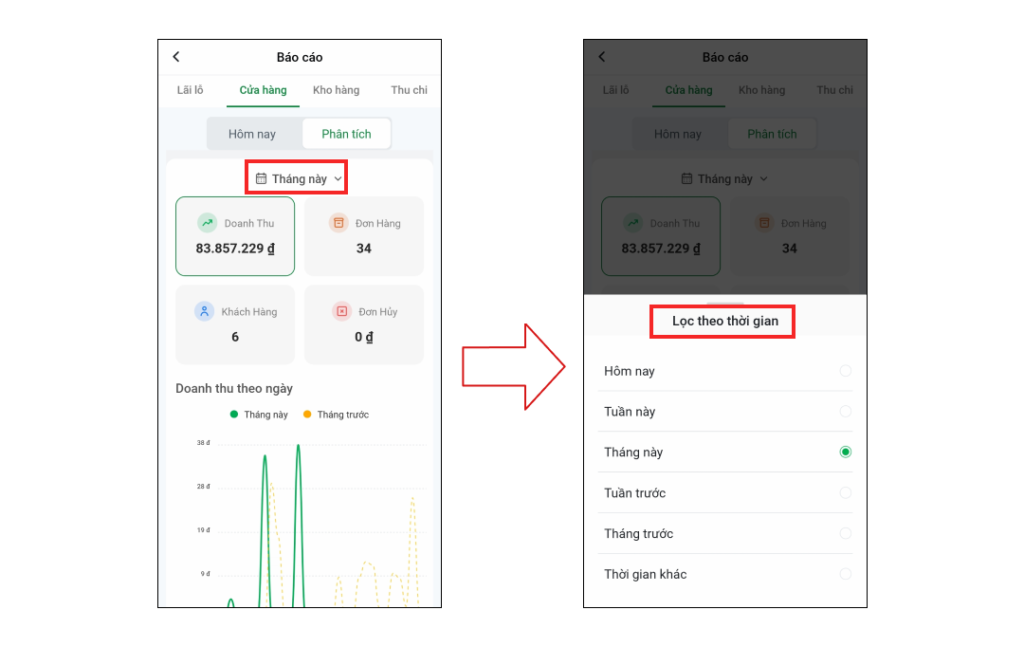Open Kho hàng tab on left screen
This screenshot has height=647, width=1024.
click(336, 90)
